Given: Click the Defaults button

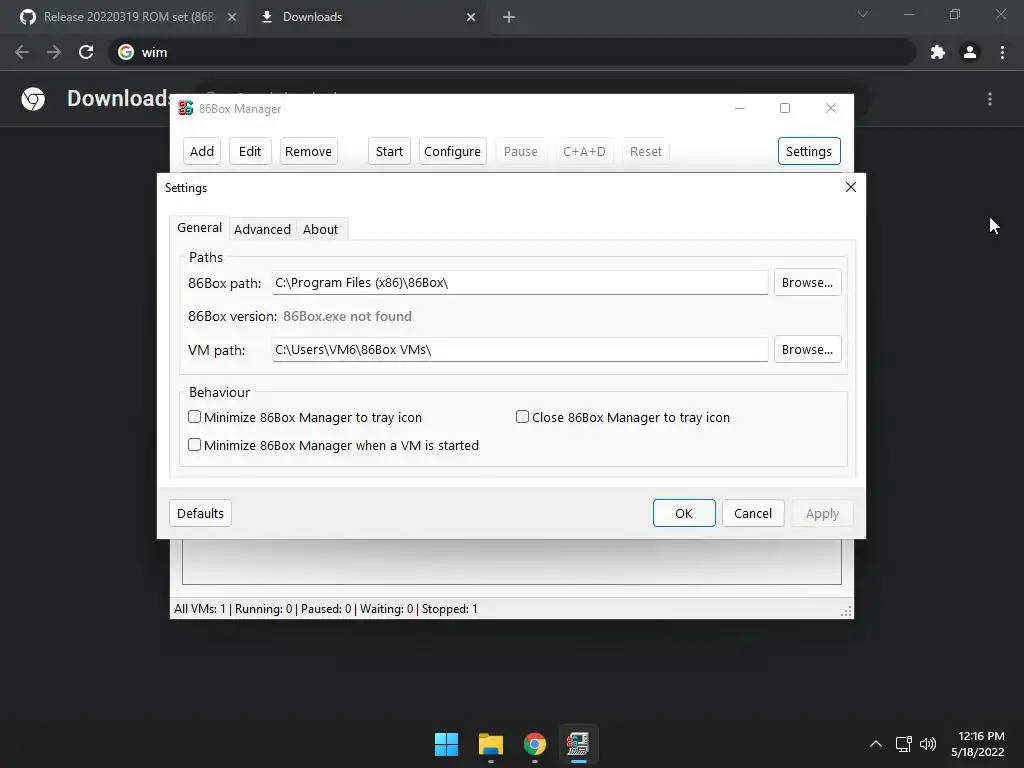Looking at the screenshot, I should pos(200,513).
